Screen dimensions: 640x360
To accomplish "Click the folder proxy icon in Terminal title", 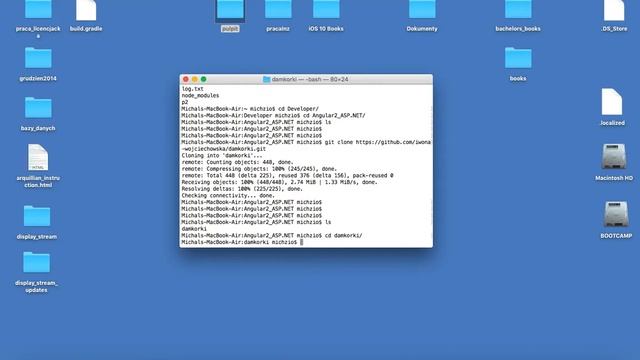I will point(267,79).
